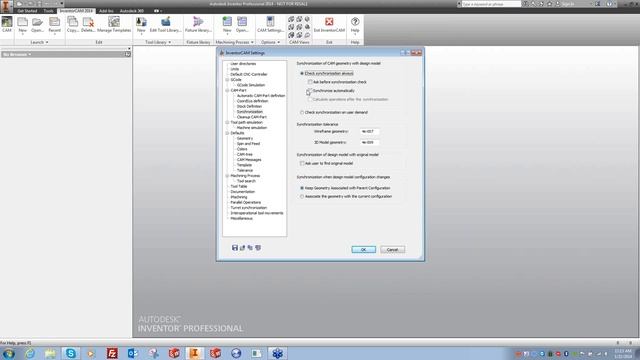The height and width of the screenshot is (360, 640).
Task: Switch to the InventorCAM 2014 tab
Action: [x=76, y=11]
